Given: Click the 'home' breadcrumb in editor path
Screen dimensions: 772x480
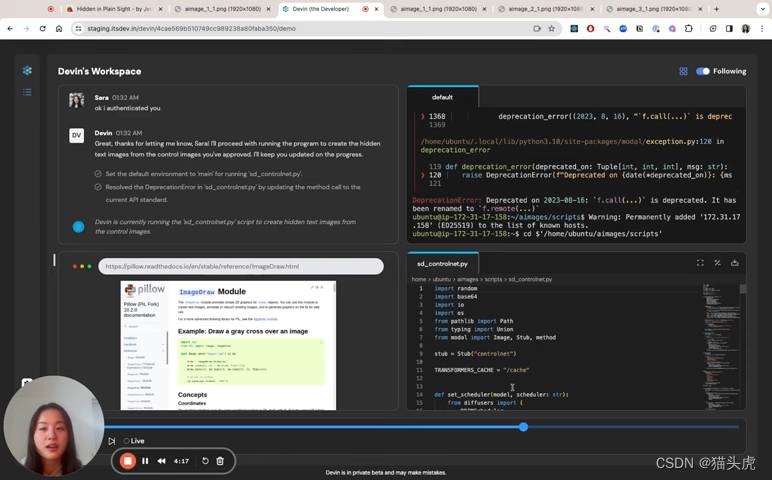Looking at the screenshot, I should click(x=418, y=279).
